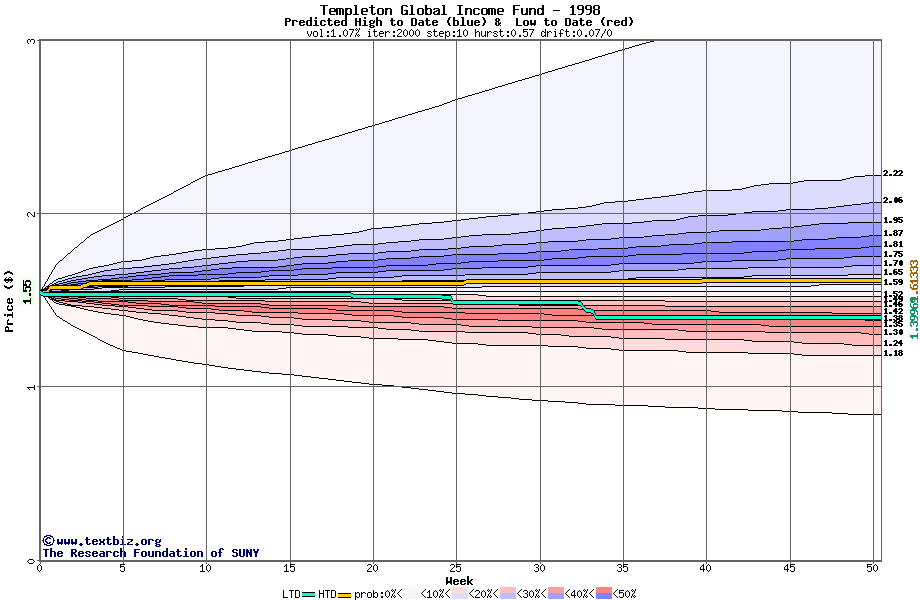The height and width of the screenshot is (600, 920).
Task: Click the end value label "1.87"
Action: tap(893, 233)
